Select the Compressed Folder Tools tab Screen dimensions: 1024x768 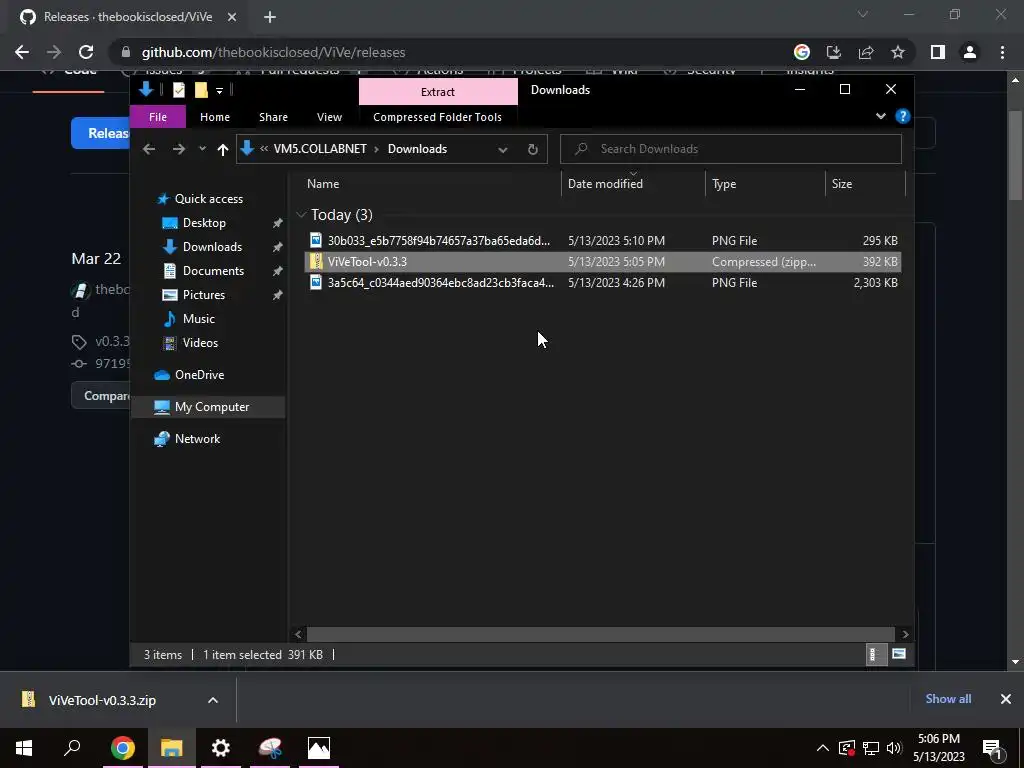pos(438,117)
